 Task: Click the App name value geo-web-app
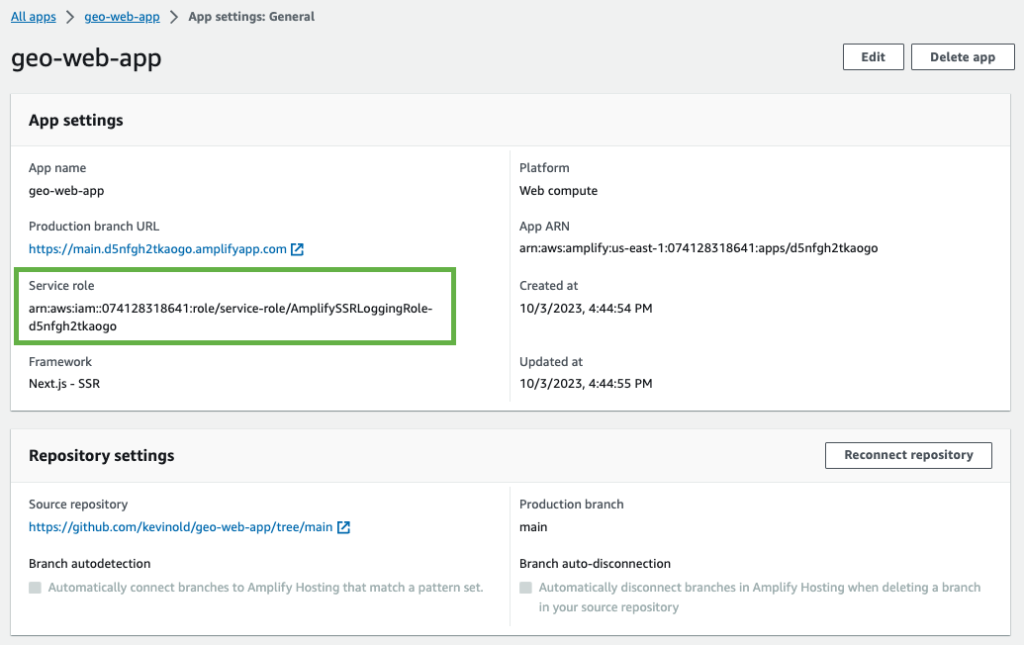click(66, 191)
